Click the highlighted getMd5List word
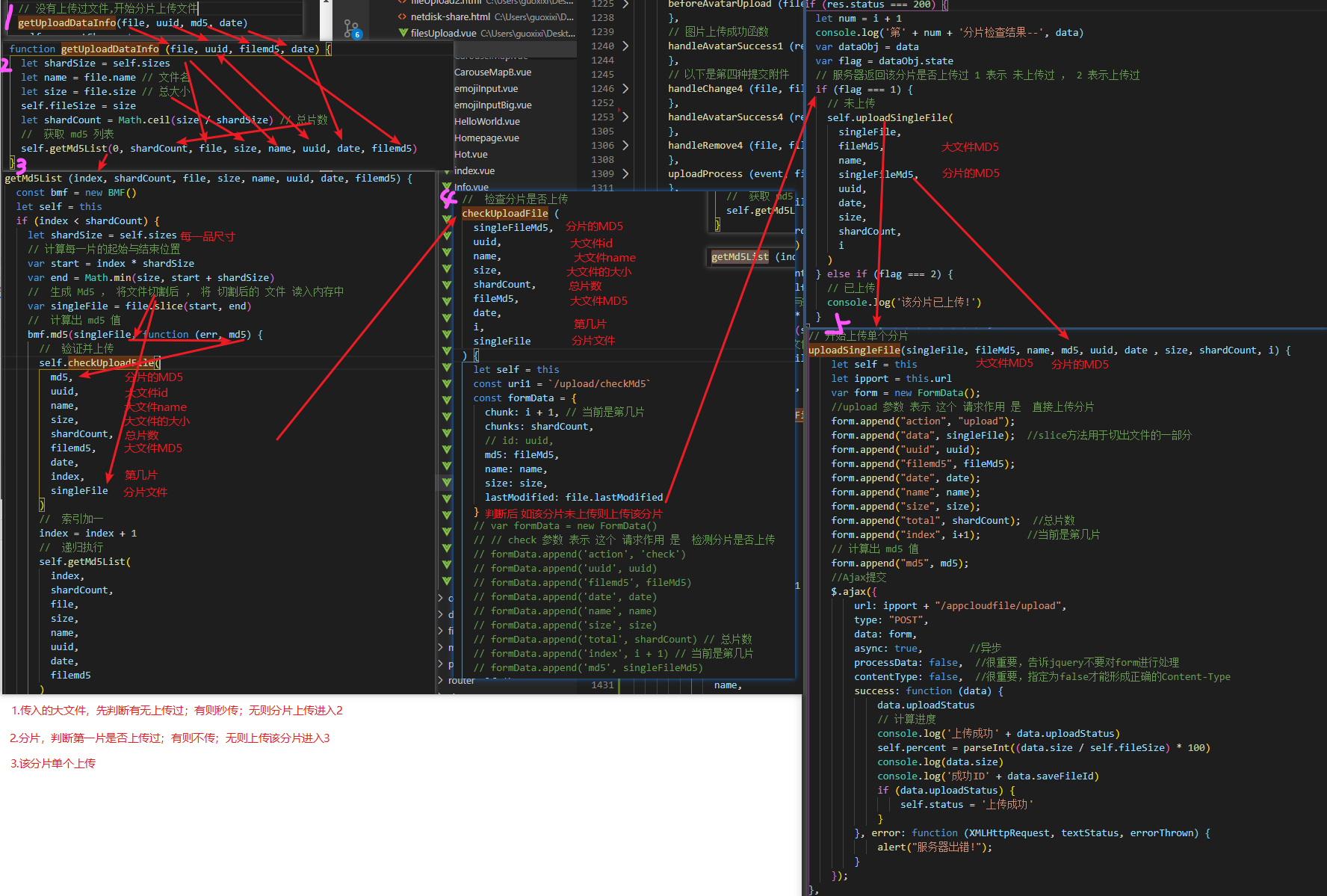 (740, 256)
